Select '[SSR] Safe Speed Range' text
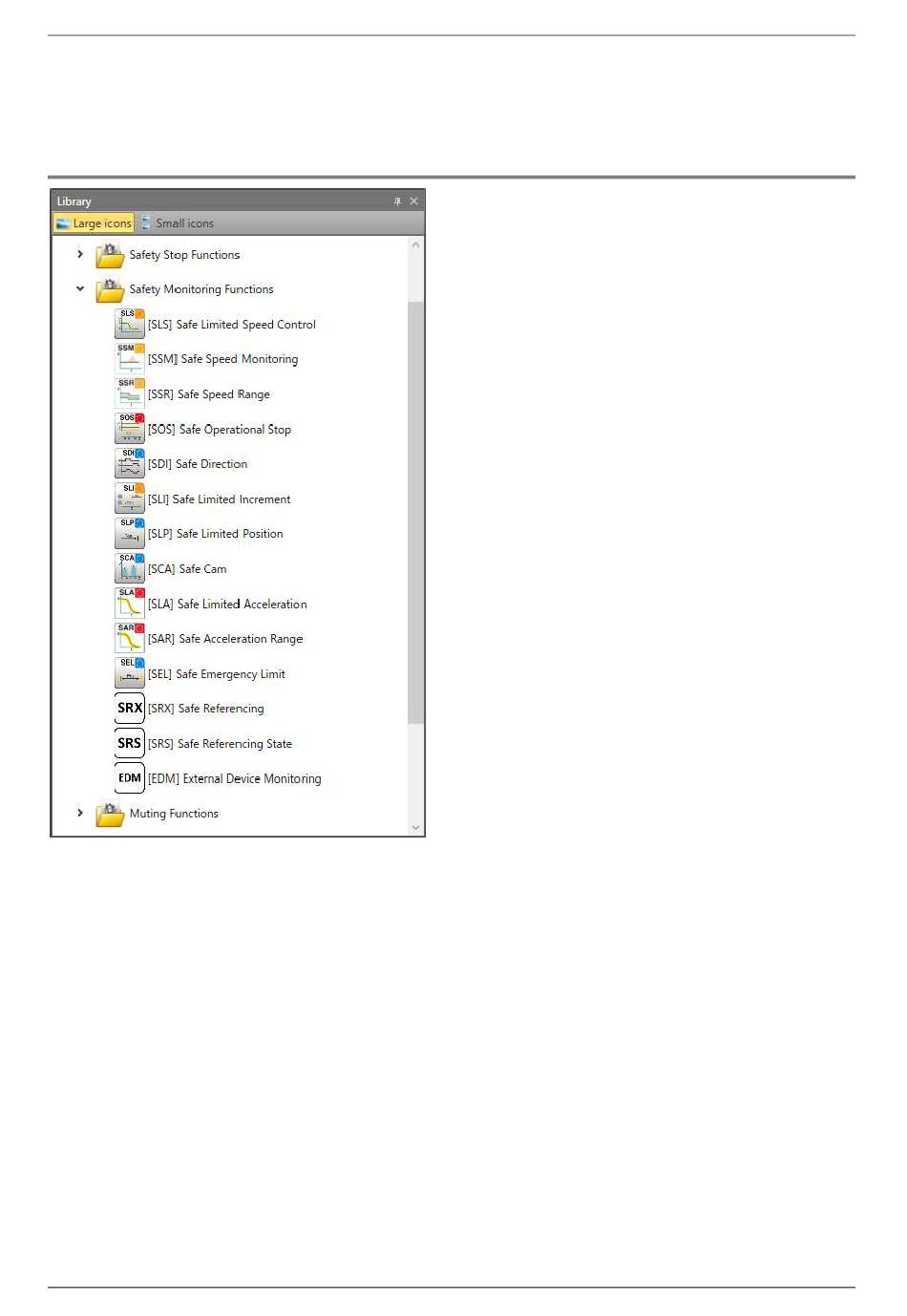This screenshot has height=1316, width=907. pyautogui.click(x=209, y=394)
